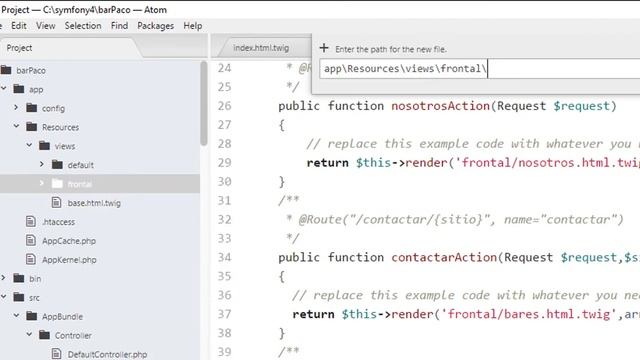Click the Controller folder icon
Image resolution: width=640 pixels, height=360 pixels.
click(x=44, y=335)
